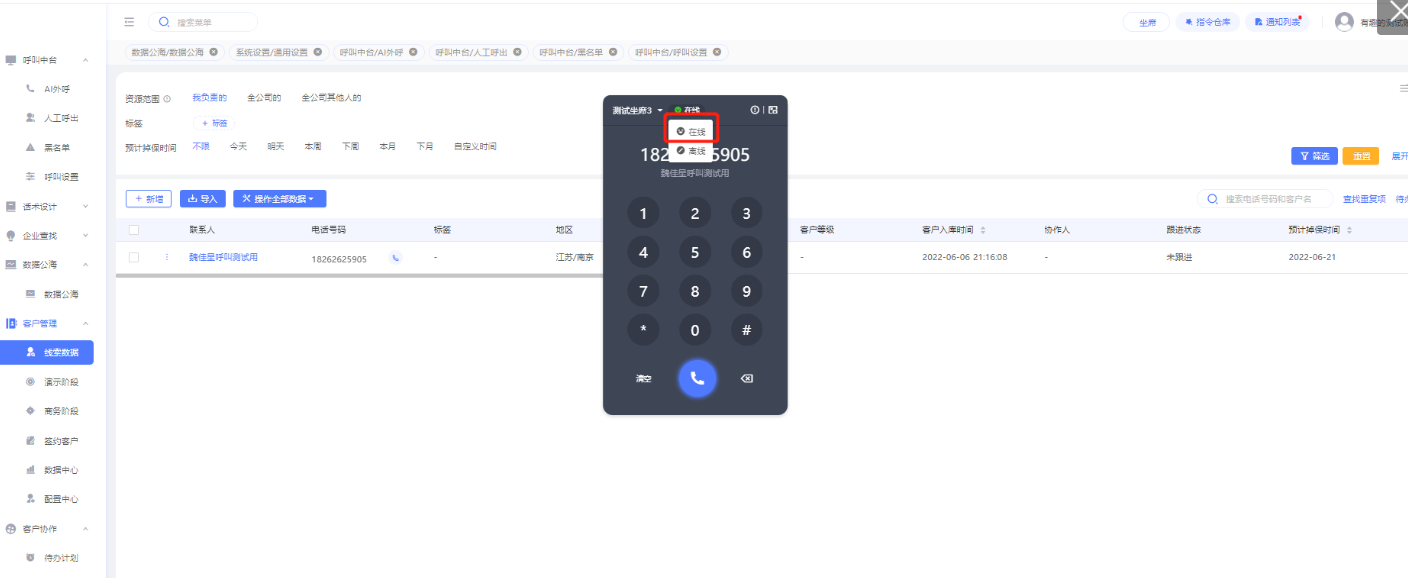Open 演示阶段 in the sidebar
The image size is (1408, 578).
(61, 382)
